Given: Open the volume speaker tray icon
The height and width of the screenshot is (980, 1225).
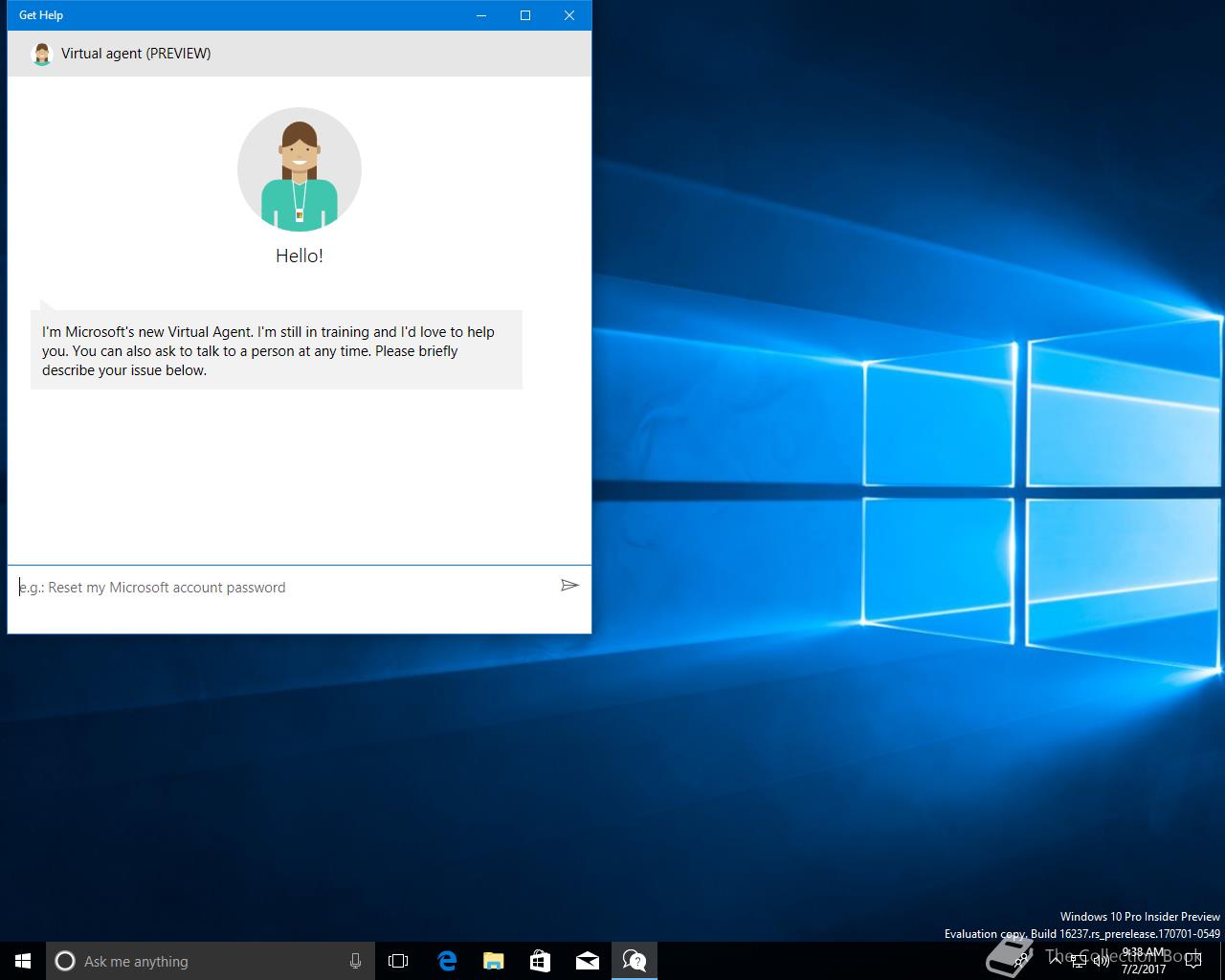Looking at the screenshot, I should coord(1102,961).
